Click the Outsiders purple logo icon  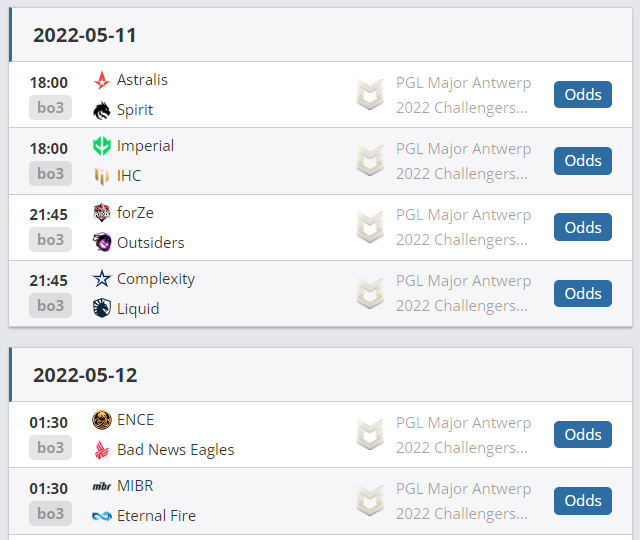101,242
